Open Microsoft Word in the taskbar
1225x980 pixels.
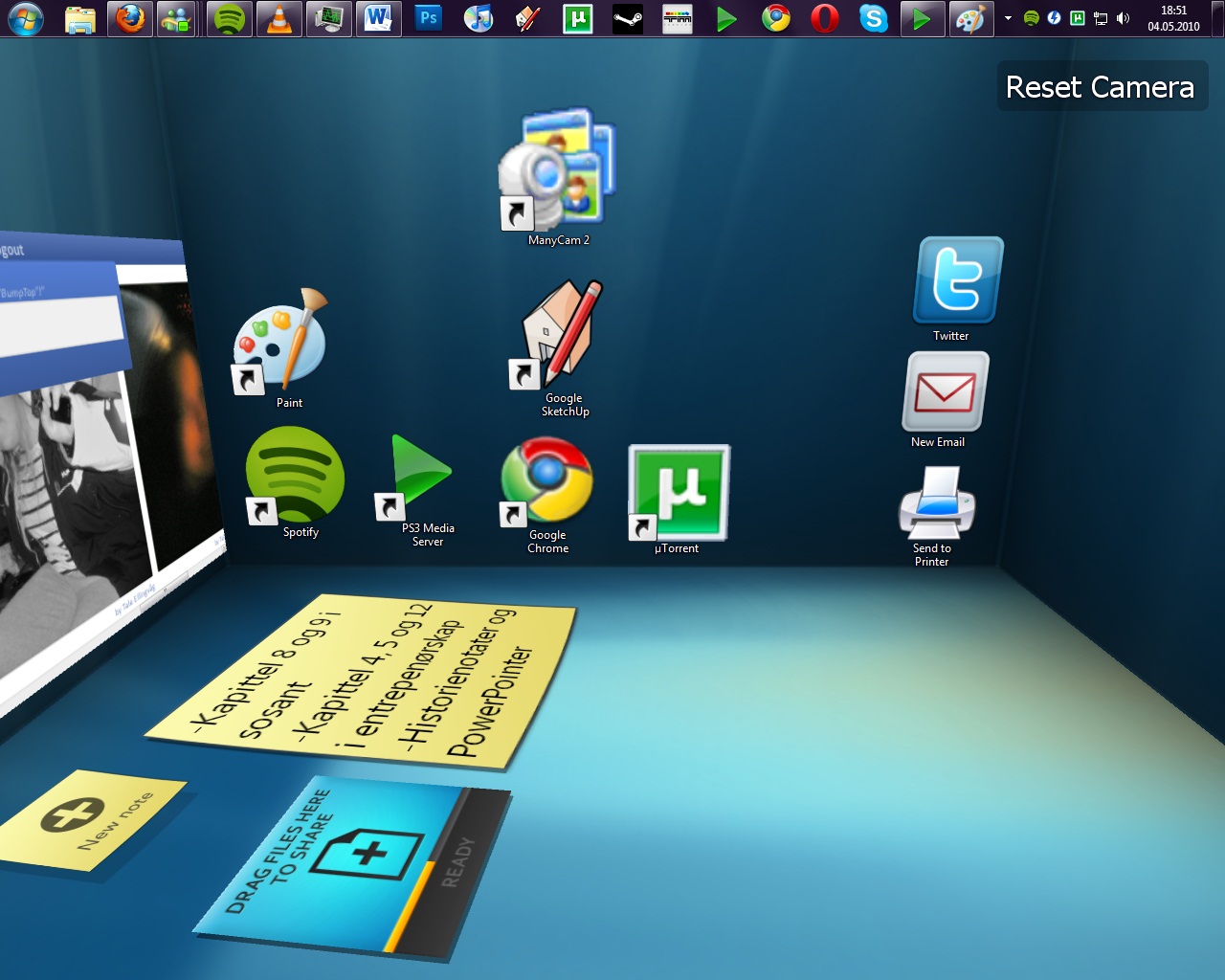point(378,19)
